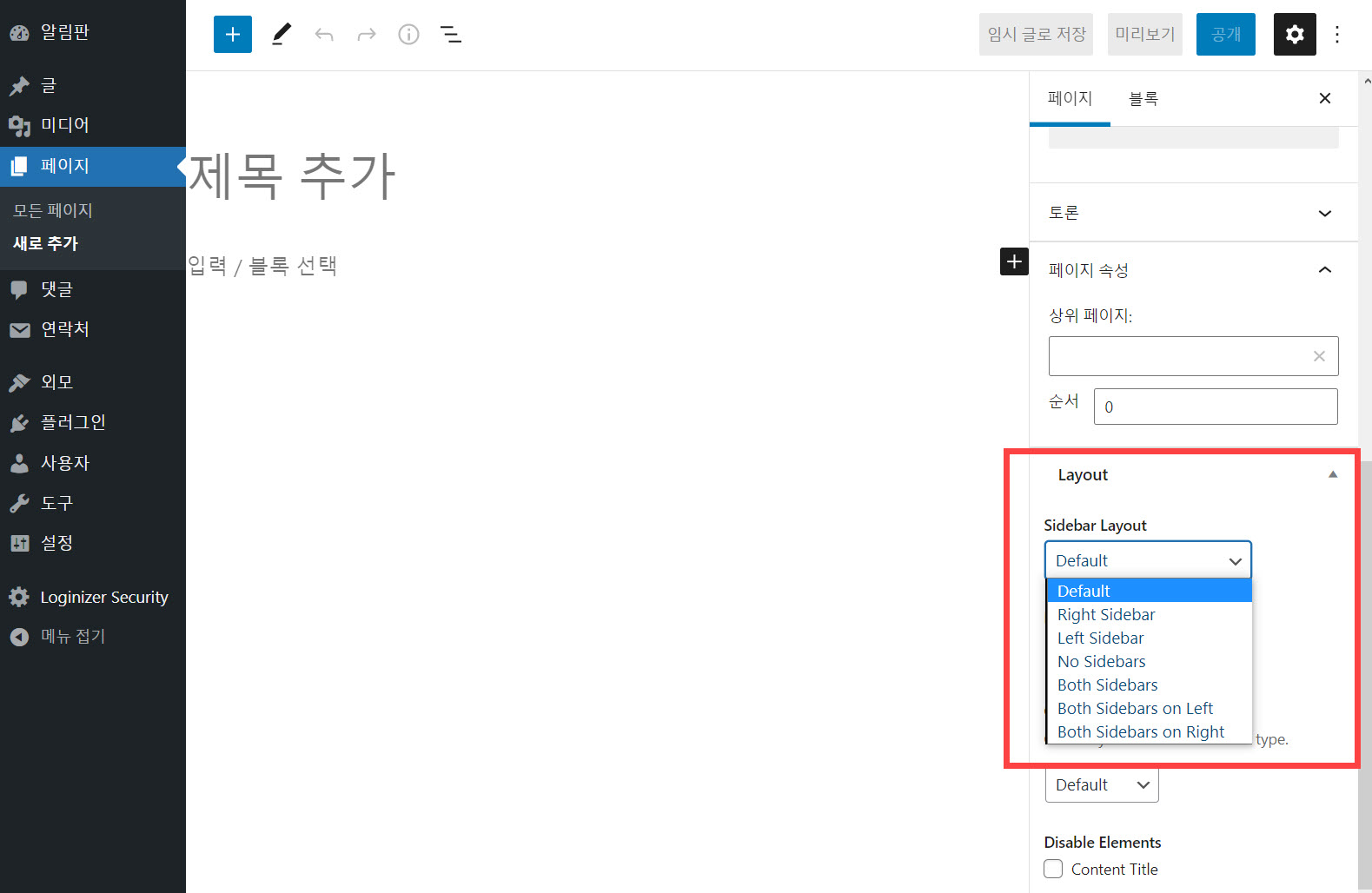Choose Left Sidebar option

click(1149, 638)
